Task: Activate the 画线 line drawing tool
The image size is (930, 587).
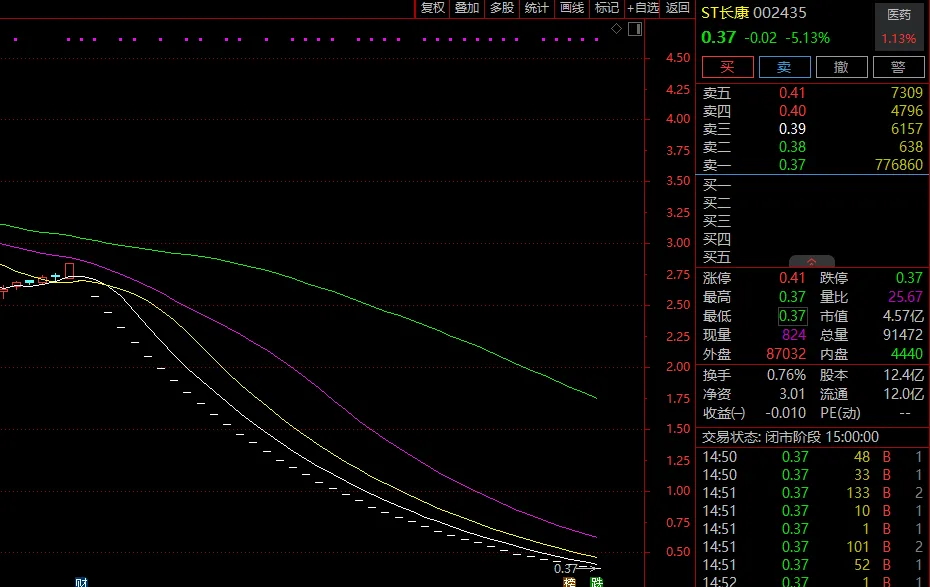Action: (x=572, y=8)
